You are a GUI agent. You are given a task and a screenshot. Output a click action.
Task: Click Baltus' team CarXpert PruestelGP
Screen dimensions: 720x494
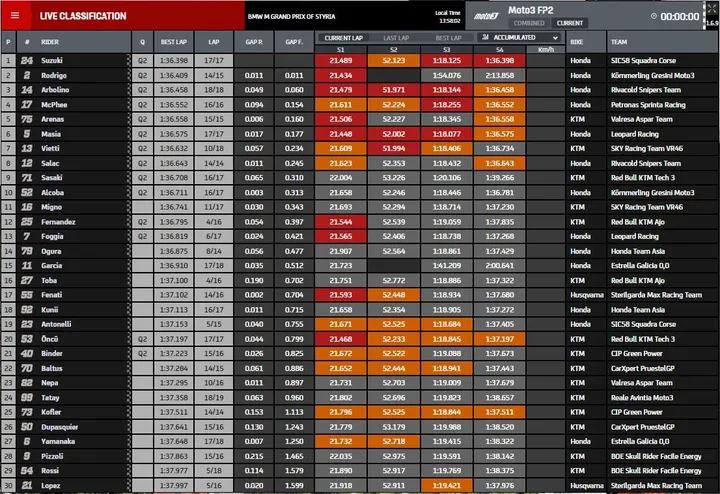tap(642, 368)
